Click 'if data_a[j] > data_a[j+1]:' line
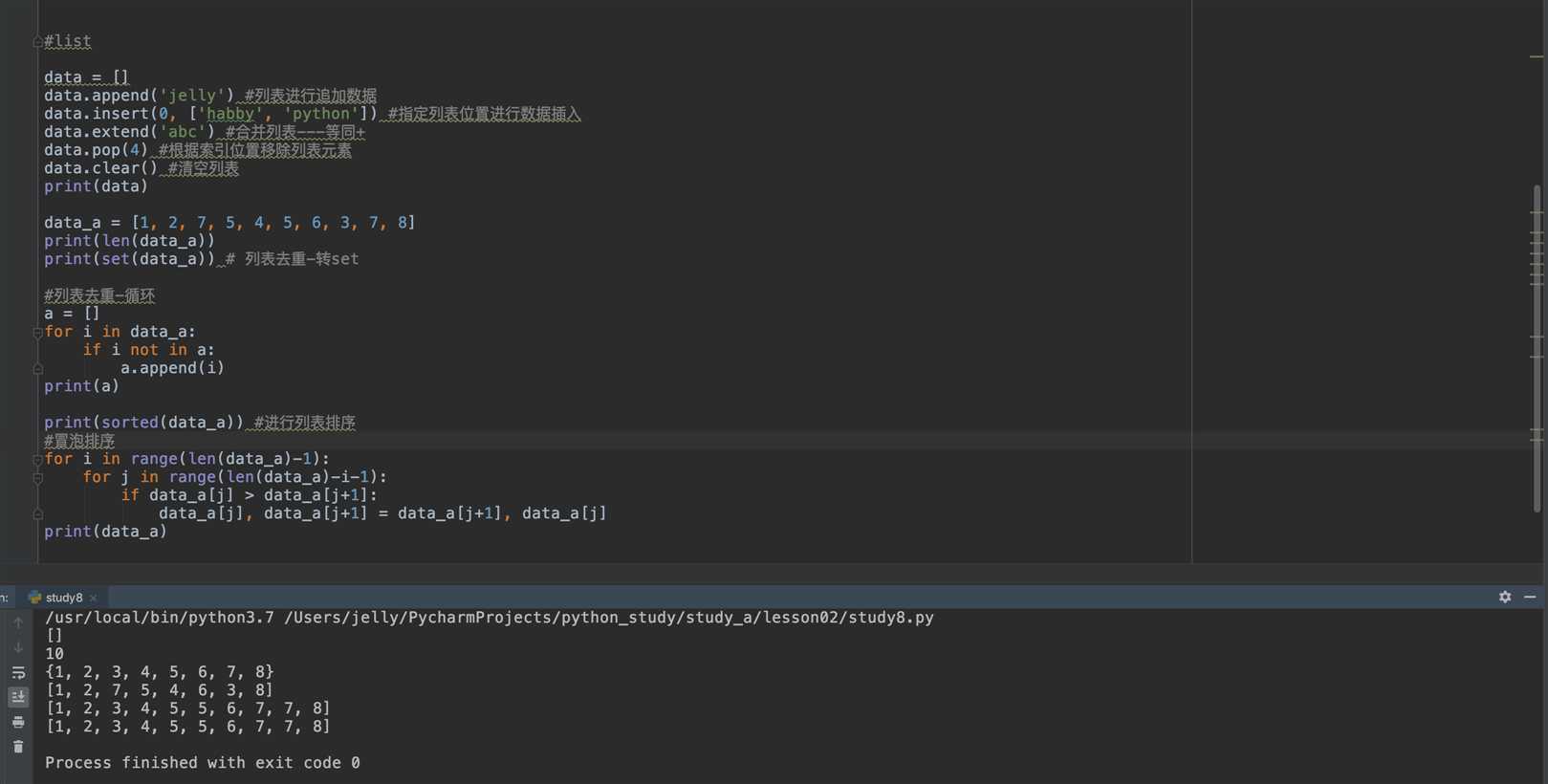 click(x=250, y=495)
